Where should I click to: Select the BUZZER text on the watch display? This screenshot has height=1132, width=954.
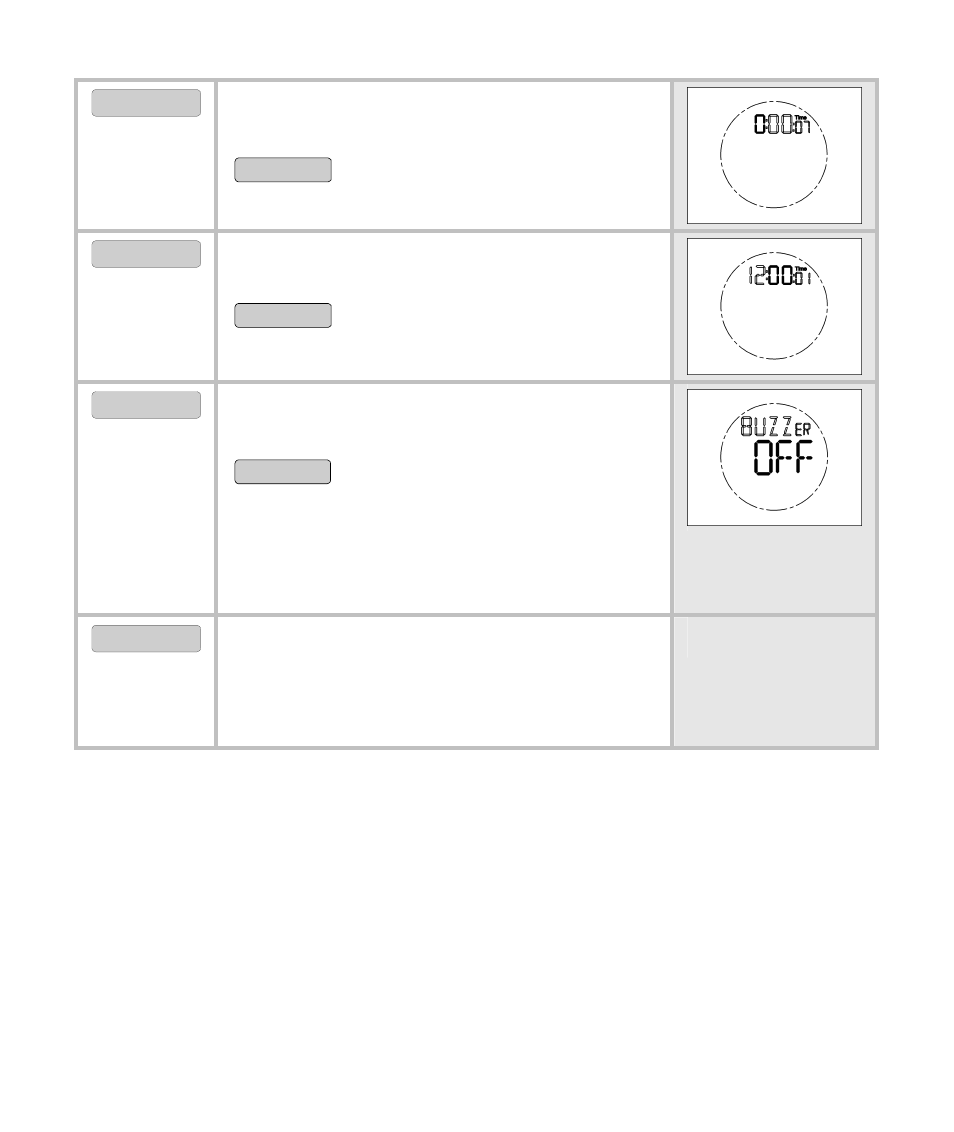point(776,426)
